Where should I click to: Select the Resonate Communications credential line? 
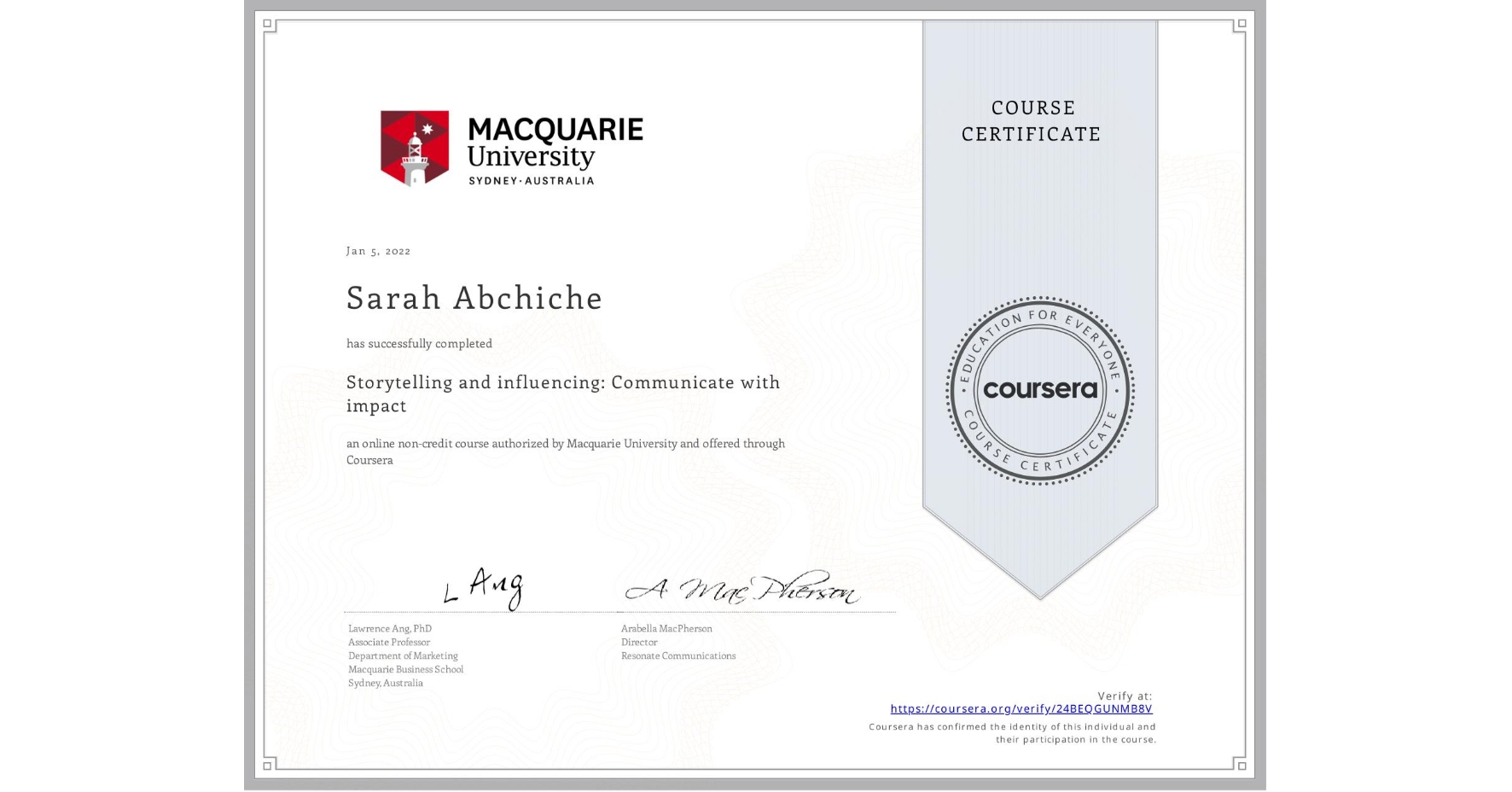pos(678,656)
